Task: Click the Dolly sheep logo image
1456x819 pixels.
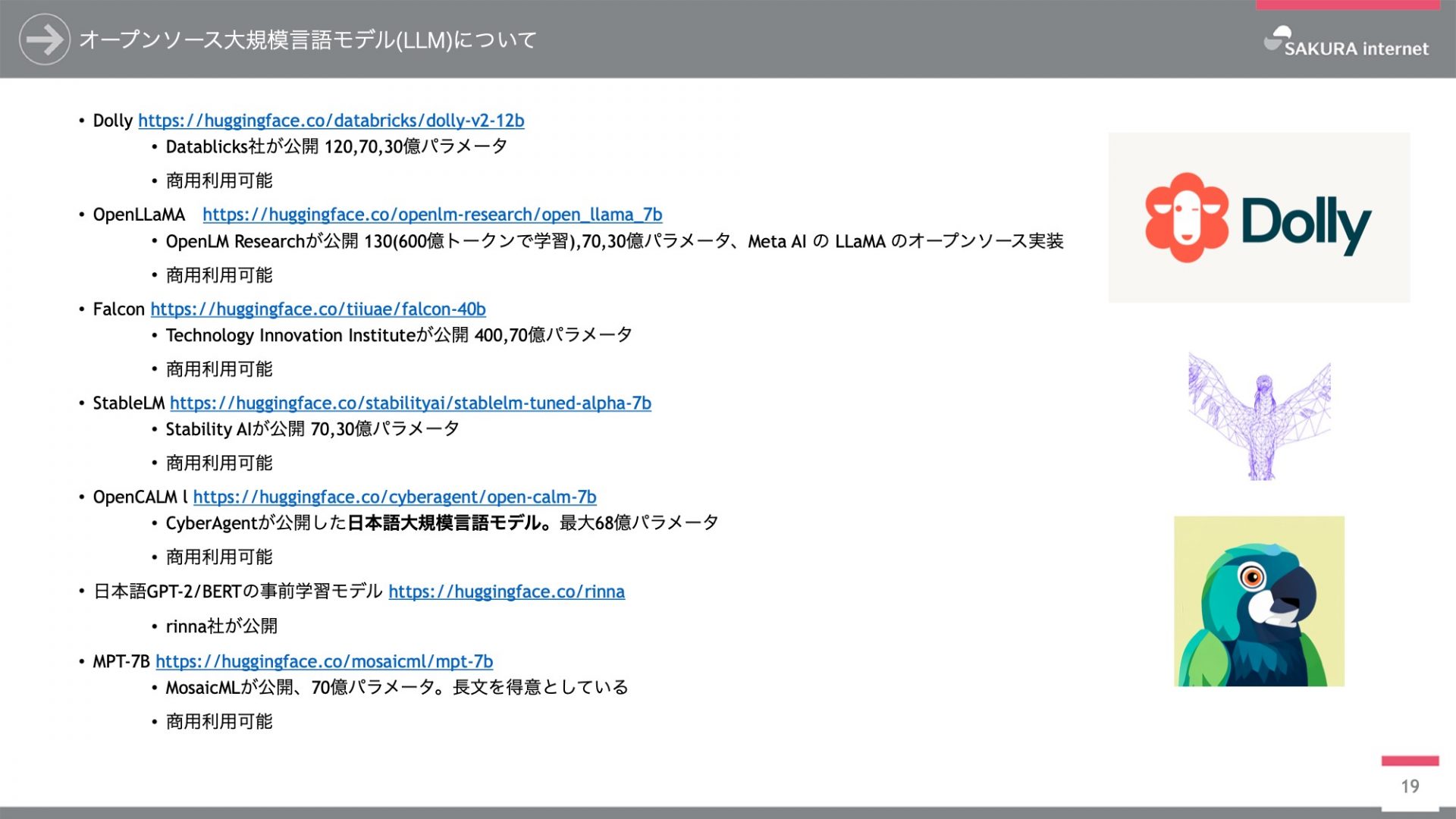Action: click(x=1259, y=218)
